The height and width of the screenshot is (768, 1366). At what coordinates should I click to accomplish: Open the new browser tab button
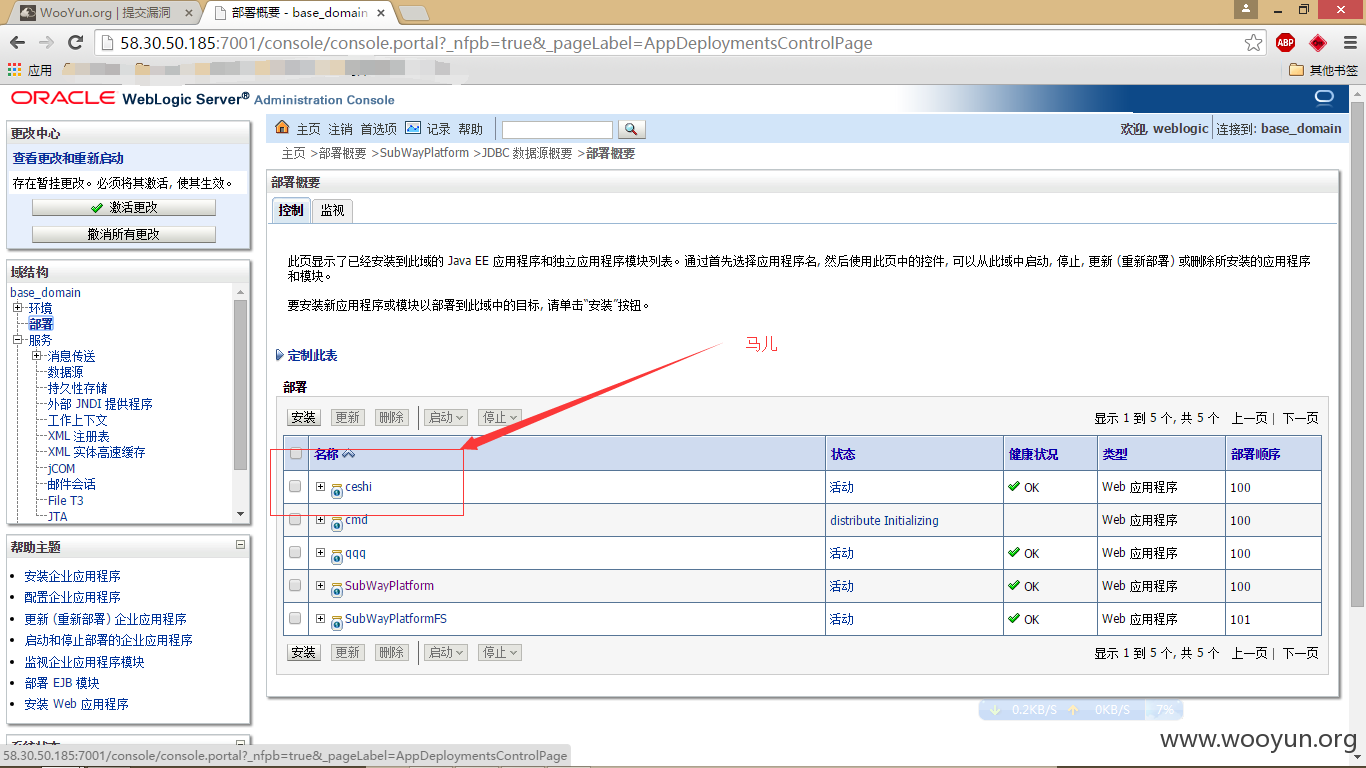coord(414,13)
